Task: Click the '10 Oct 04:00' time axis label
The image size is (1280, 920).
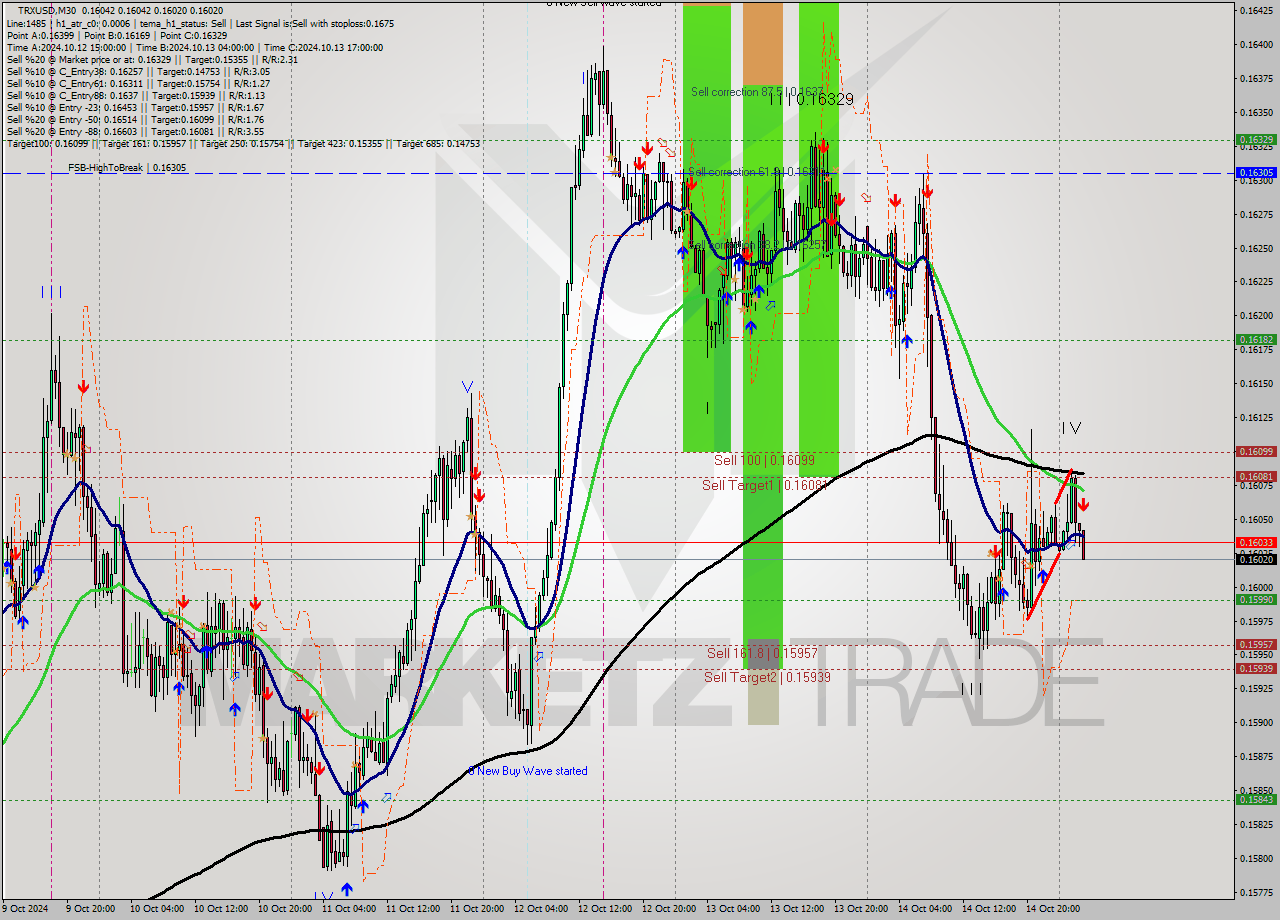Action: point(155,910)
